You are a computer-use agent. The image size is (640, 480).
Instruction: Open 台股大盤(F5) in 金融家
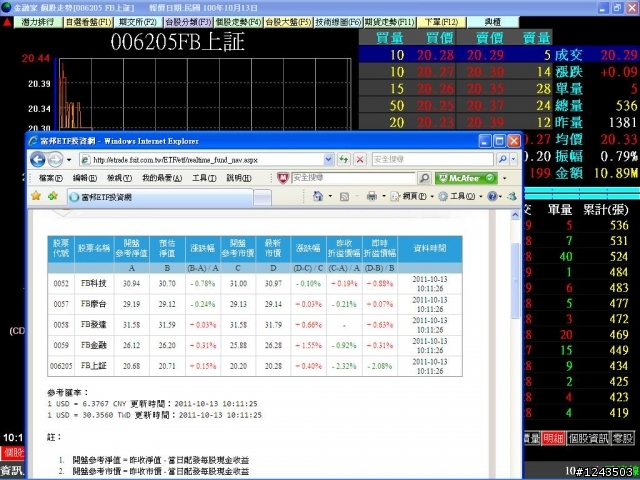[288, 22]
